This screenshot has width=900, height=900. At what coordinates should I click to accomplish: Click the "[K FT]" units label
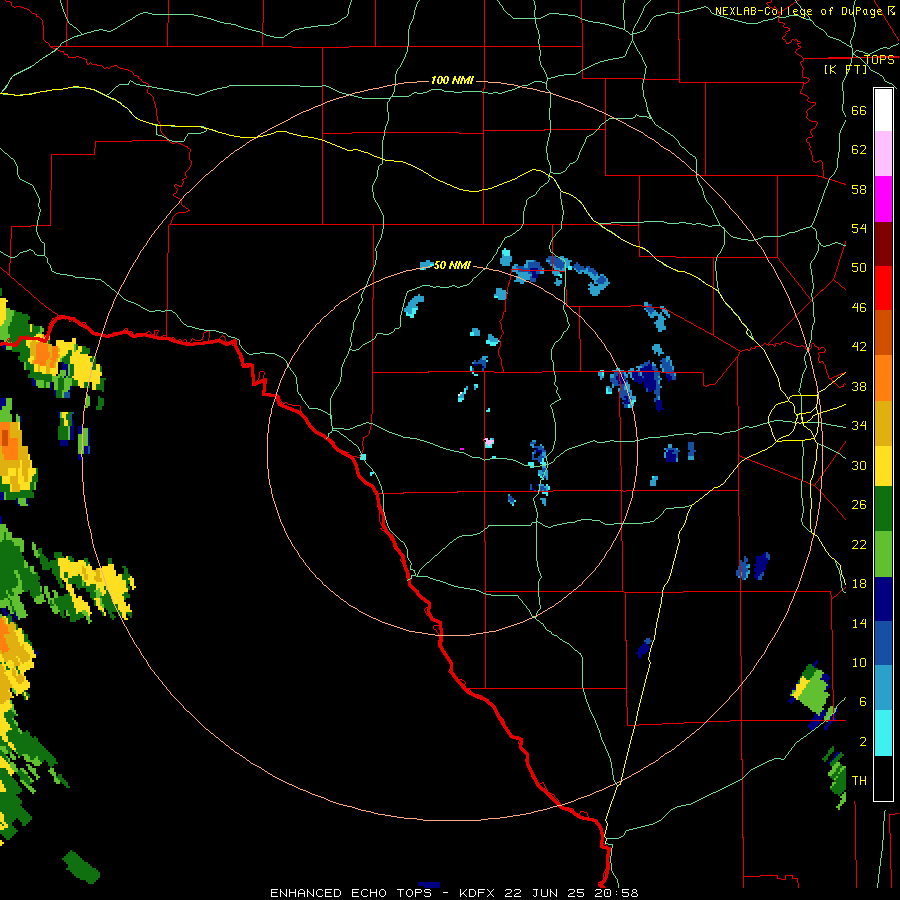(845, 69)
